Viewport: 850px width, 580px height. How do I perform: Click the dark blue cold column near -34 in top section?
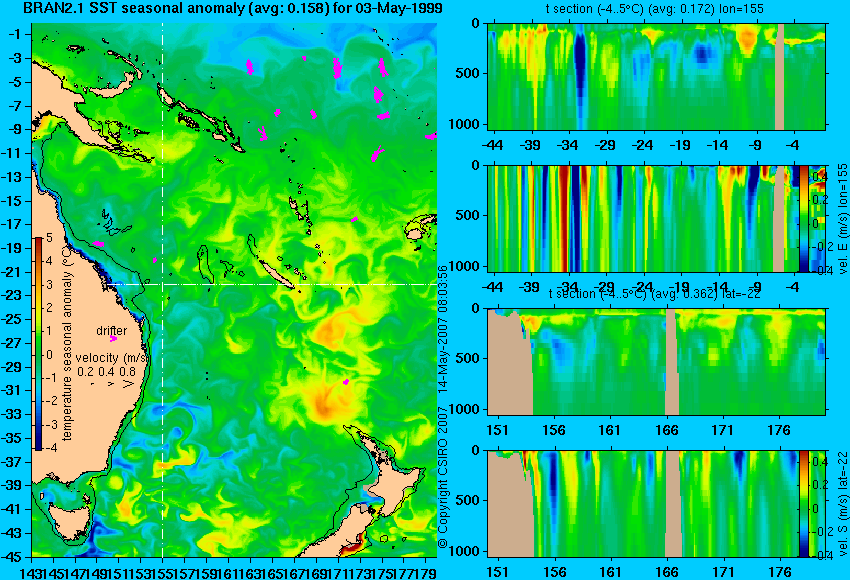[x=580, y=70]
